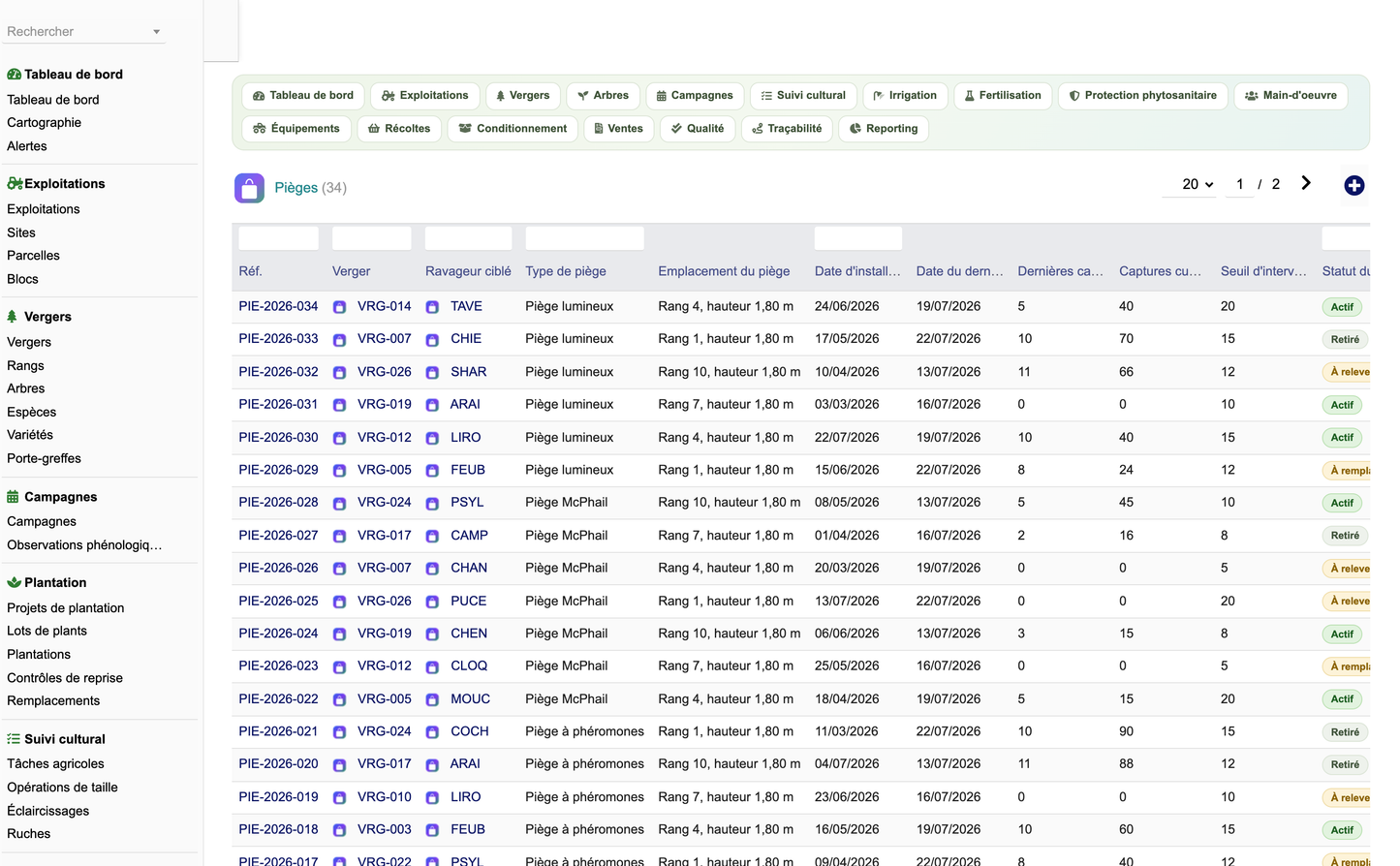Switch to the Protection phytosanitaire tab
Image resolution: width=1400 pixels, height=866 pixels.
[1143, 96]
